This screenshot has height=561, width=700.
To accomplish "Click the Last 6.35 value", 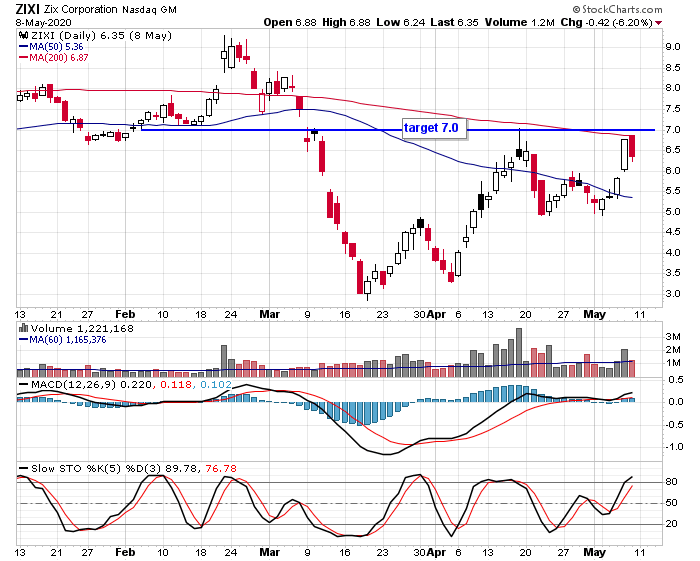I will pyautogui.click(x=454, y=22).
